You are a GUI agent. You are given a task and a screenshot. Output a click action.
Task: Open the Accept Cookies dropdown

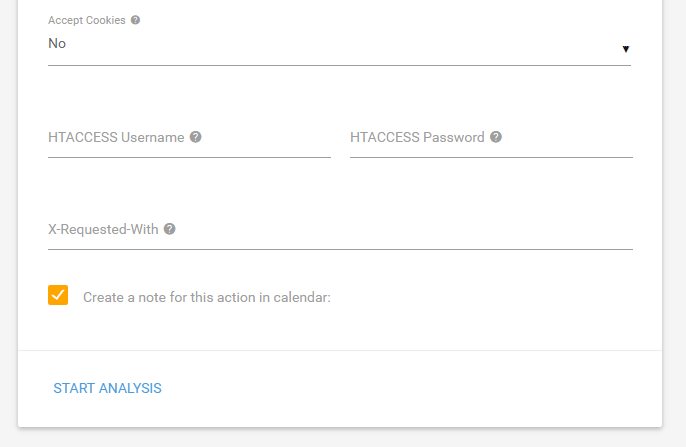(338, 46)
